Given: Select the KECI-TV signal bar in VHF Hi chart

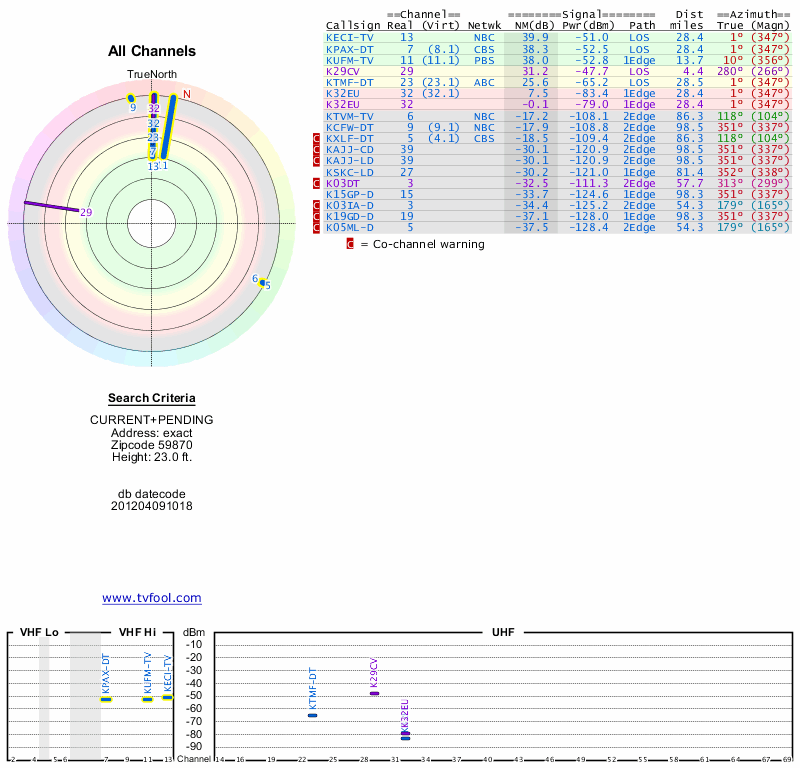Looking at the screenshot, I should [168, 697].
